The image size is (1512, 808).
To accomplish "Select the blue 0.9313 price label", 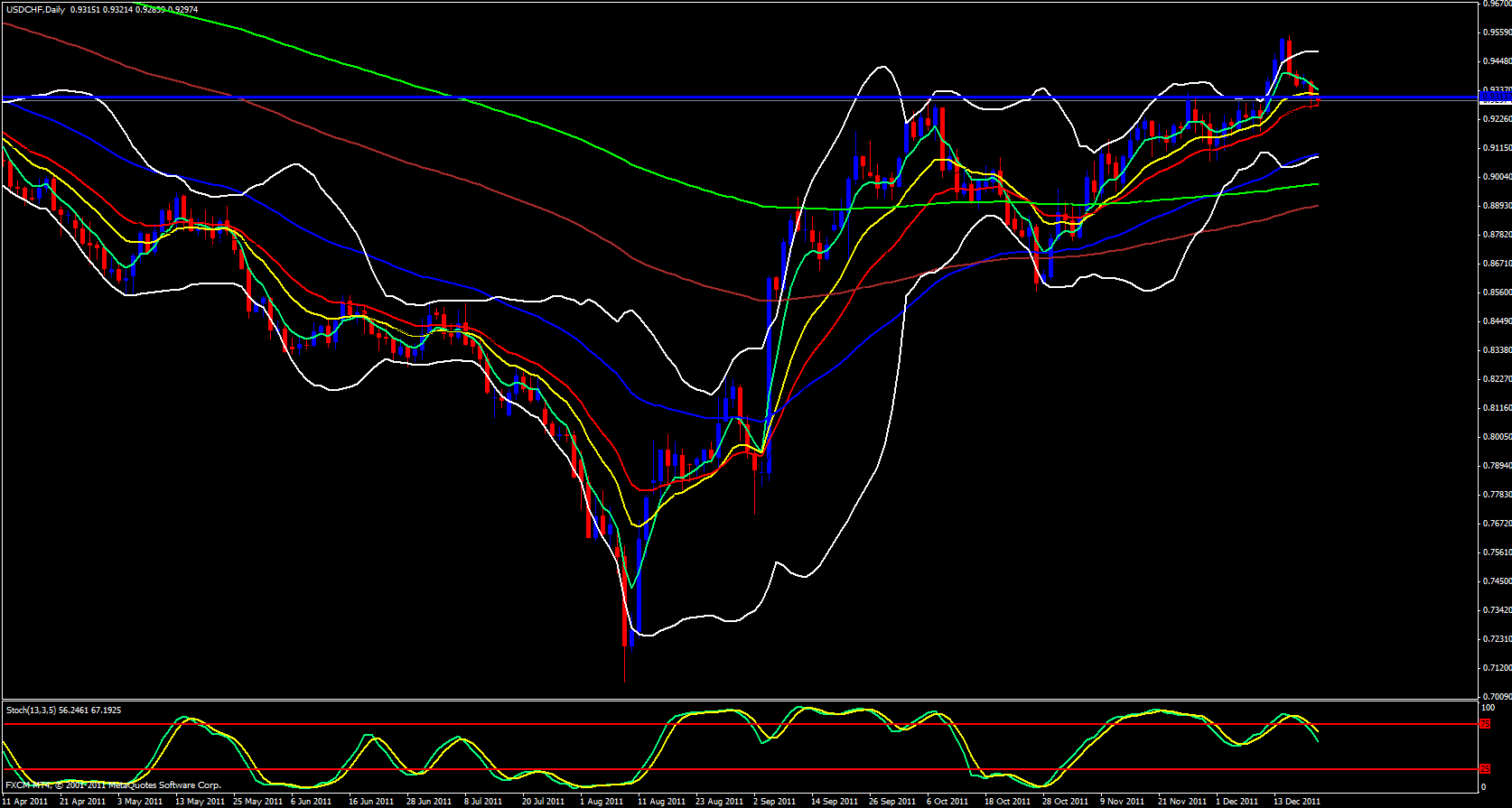I will pyautogui.click(x=1495, y=97).
